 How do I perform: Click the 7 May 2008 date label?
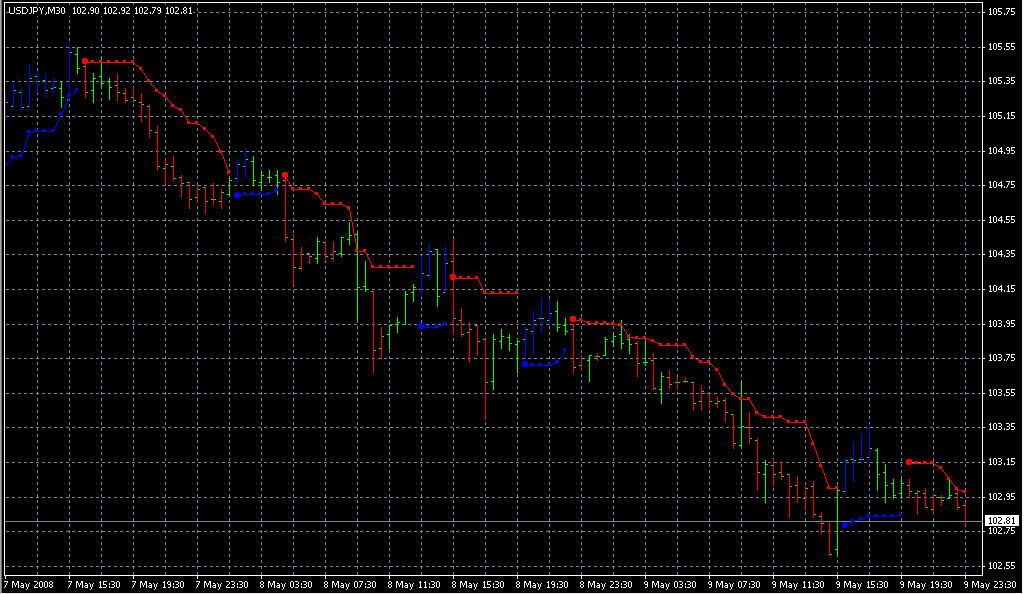pos(28,584)
